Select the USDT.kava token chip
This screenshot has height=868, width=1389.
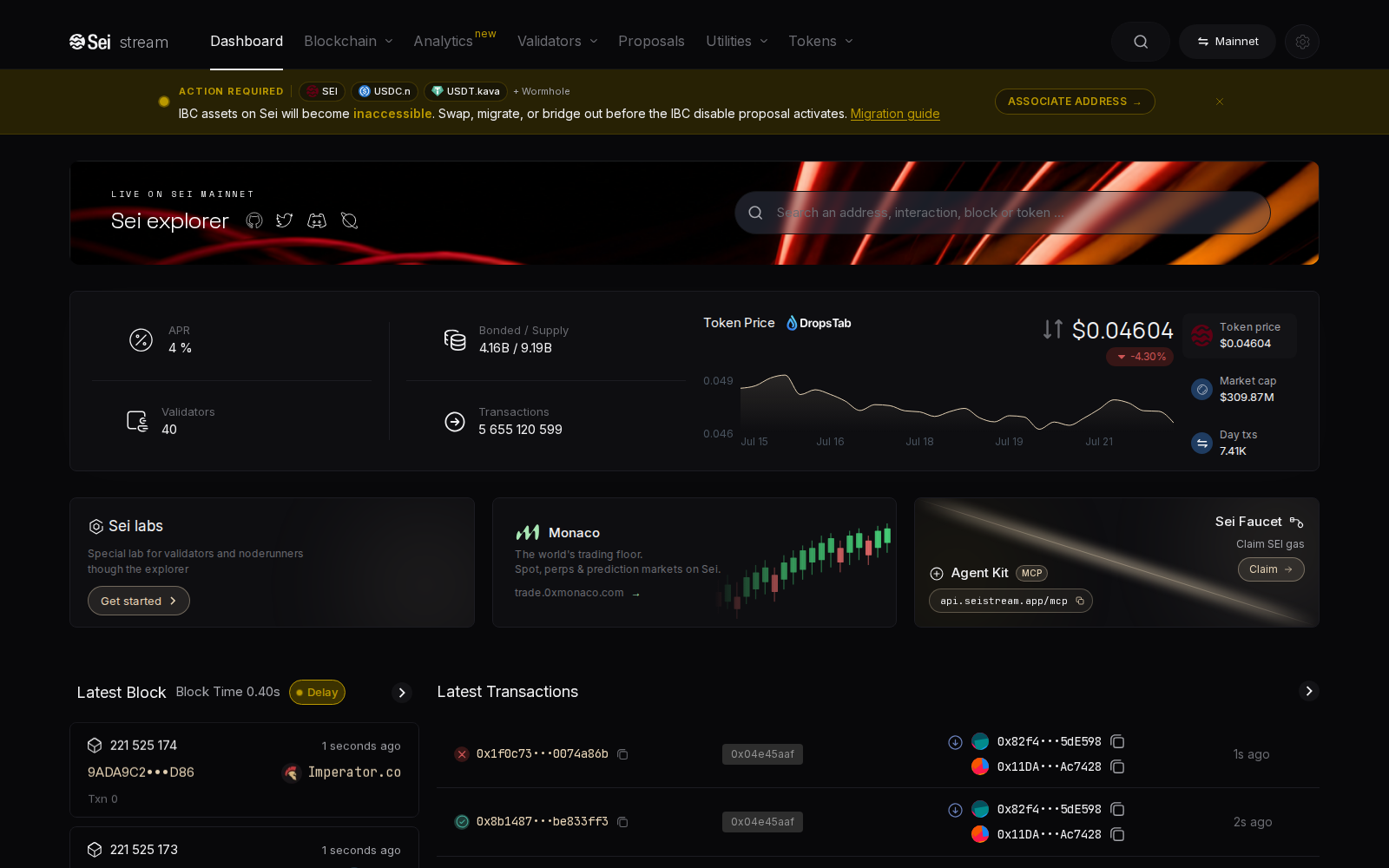point(465,91)
